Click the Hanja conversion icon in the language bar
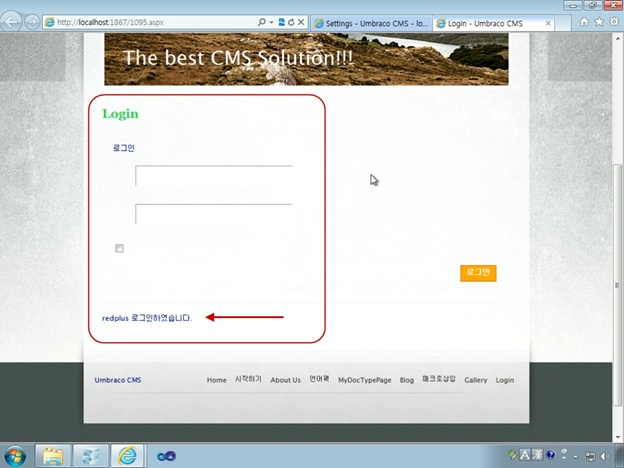 click(x=537, y=454)
